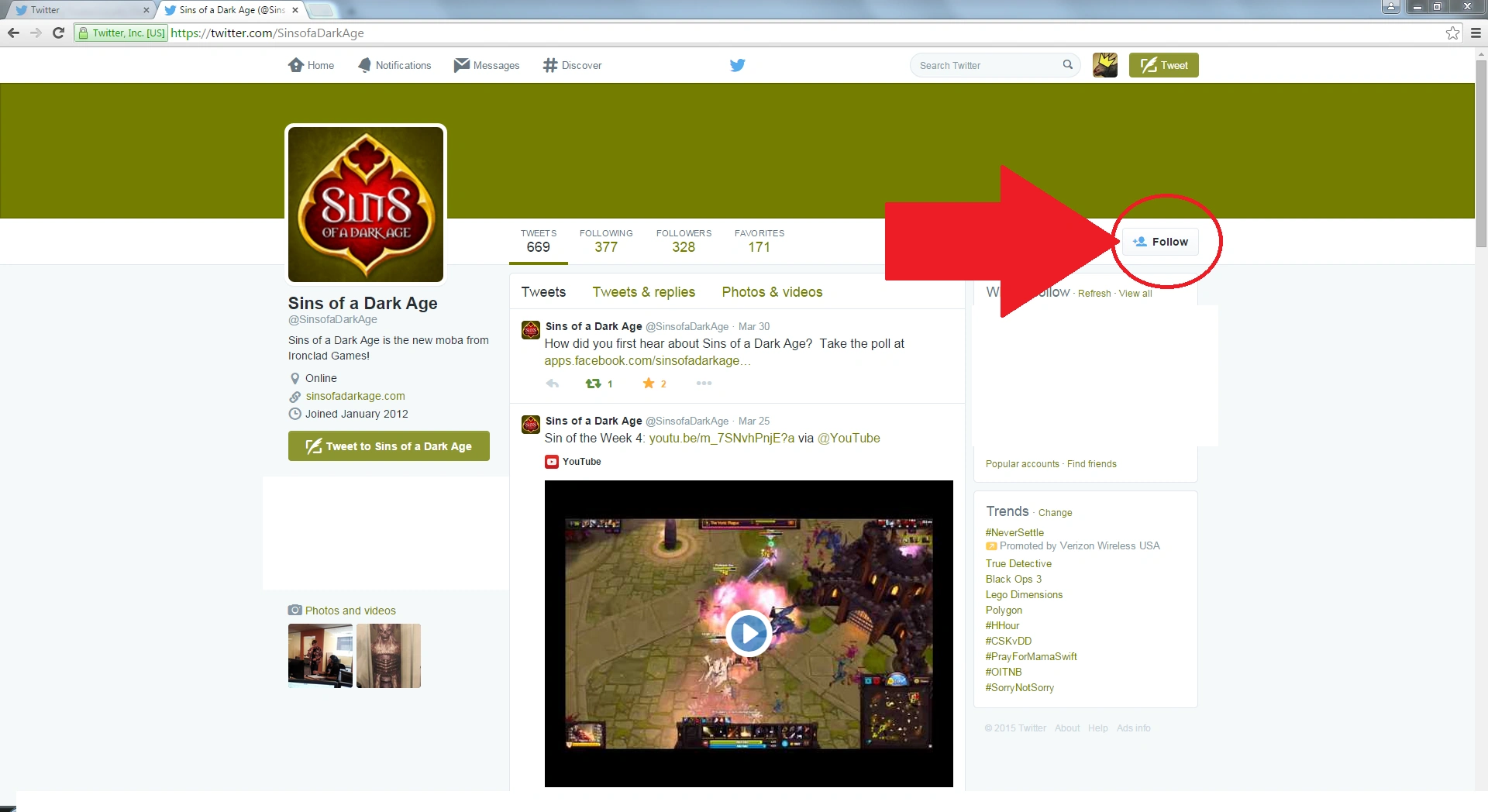Open the sinsofadarkage.com website link
Image resolution: width=1488 pixels, height=812 pixels.
click(355, 396)
